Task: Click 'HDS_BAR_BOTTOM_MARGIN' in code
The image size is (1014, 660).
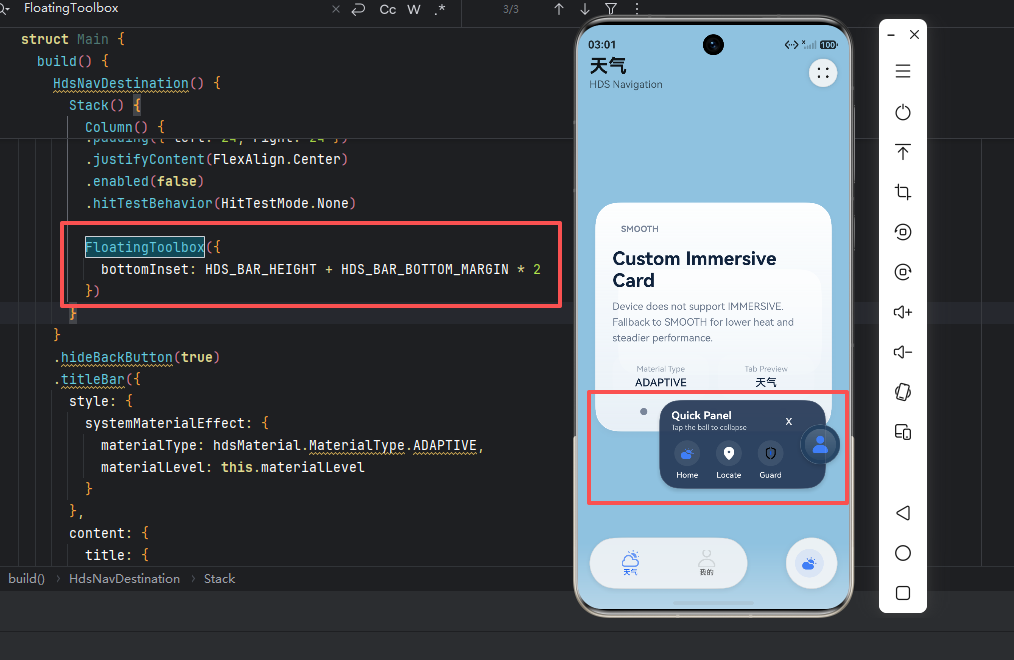Action: click(425, 269)
